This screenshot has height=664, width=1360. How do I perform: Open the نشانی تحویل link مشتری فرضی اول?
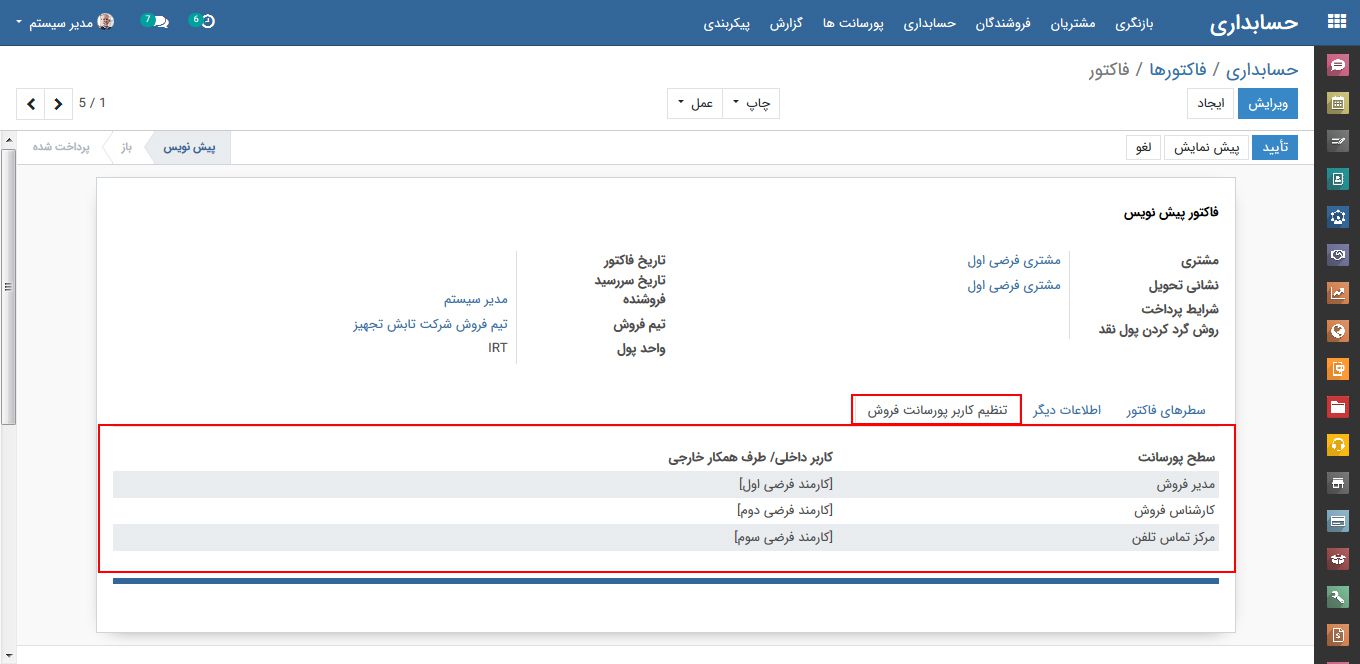(x=1014, y=285)
